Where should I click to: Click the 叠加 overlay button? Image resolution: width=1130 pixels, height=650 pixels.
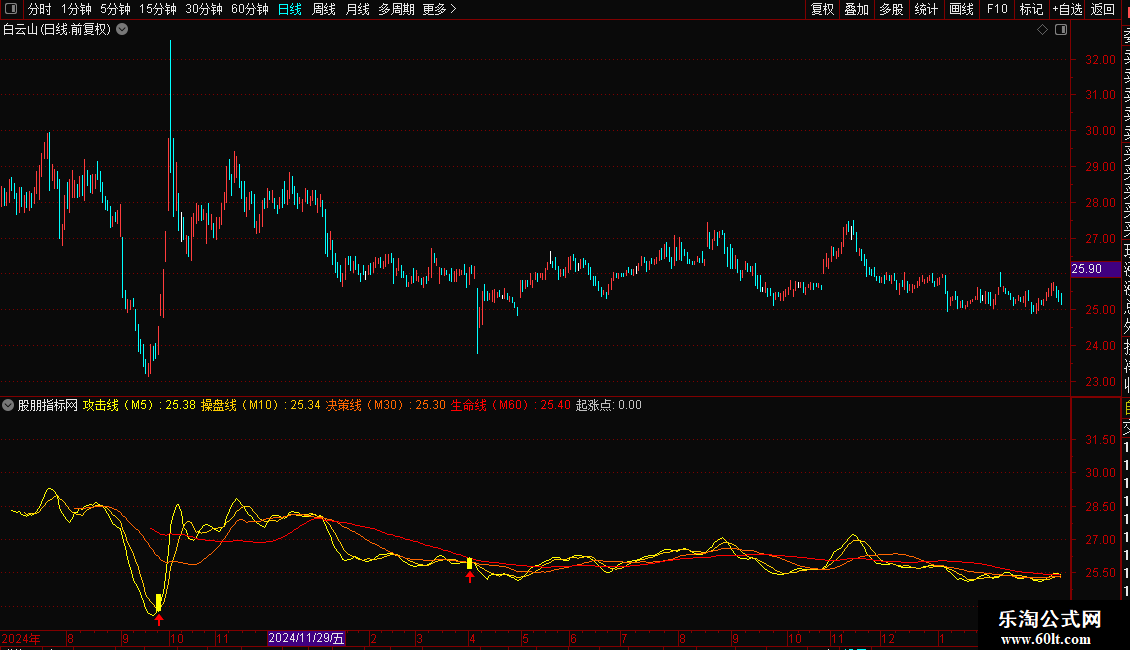[856, 9]
